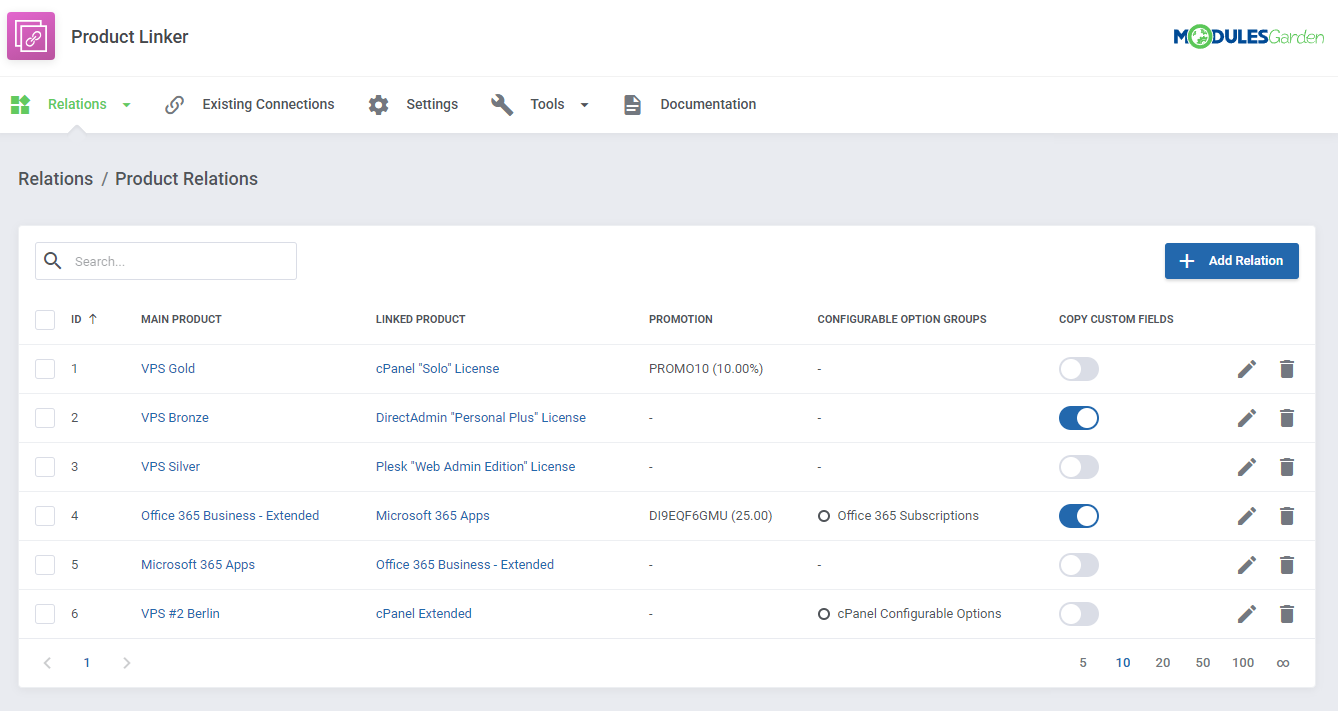
Task: Click the Documentation page icon
Action: pyautogui.click(x=632, y=104)
